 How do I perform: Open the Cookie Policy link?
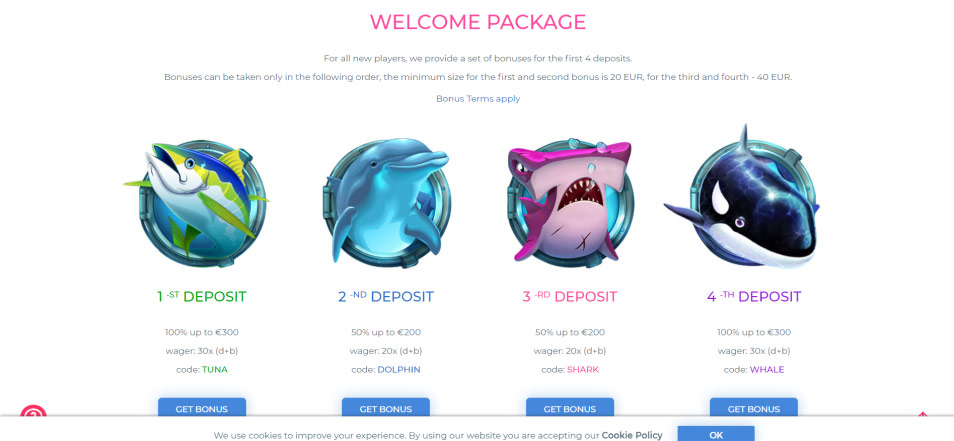pos(632,435)
